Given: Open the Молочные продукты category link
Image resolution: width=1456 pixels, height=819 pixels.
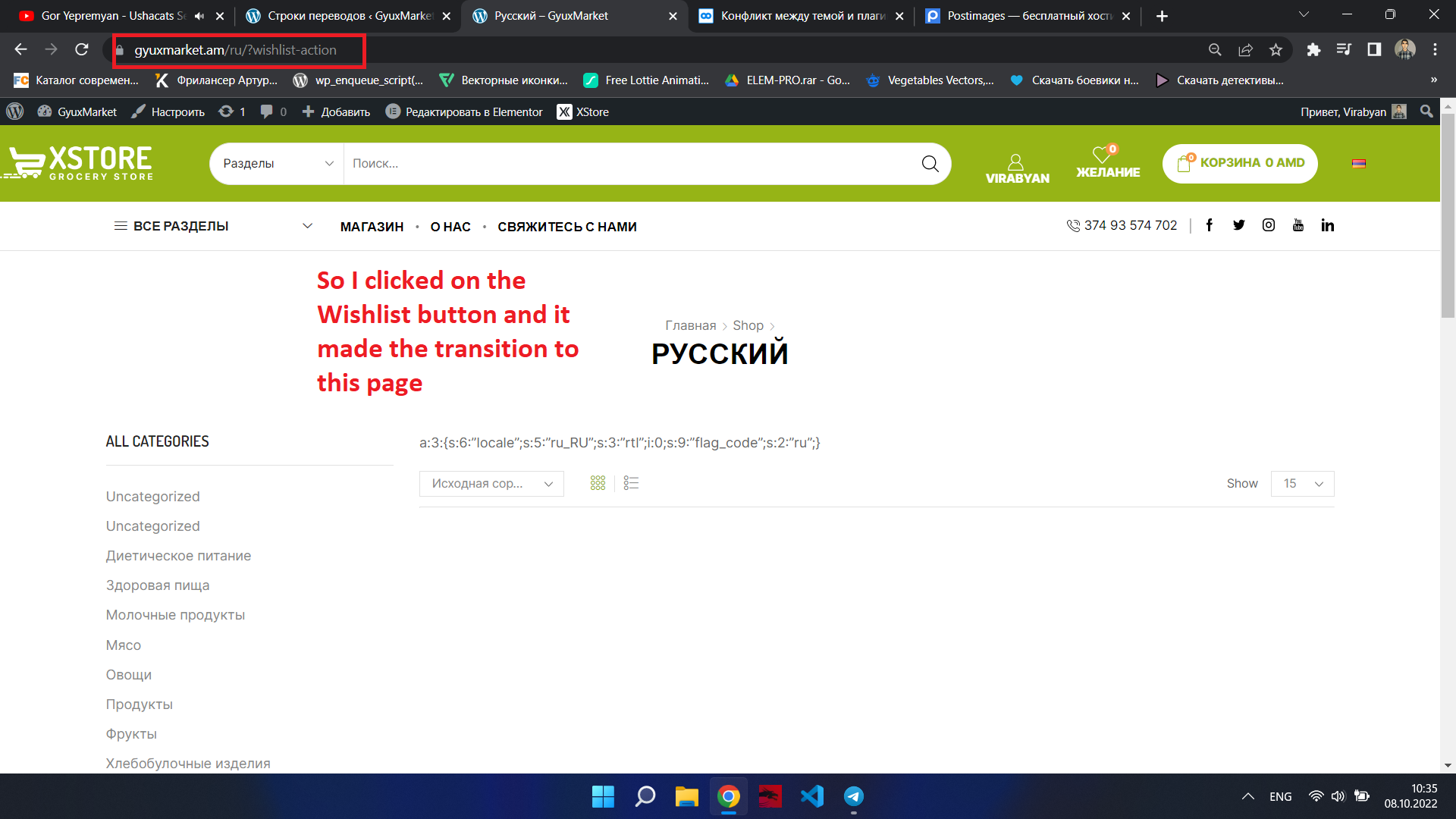Looking at the screenshot, I should tap(175, 615).
